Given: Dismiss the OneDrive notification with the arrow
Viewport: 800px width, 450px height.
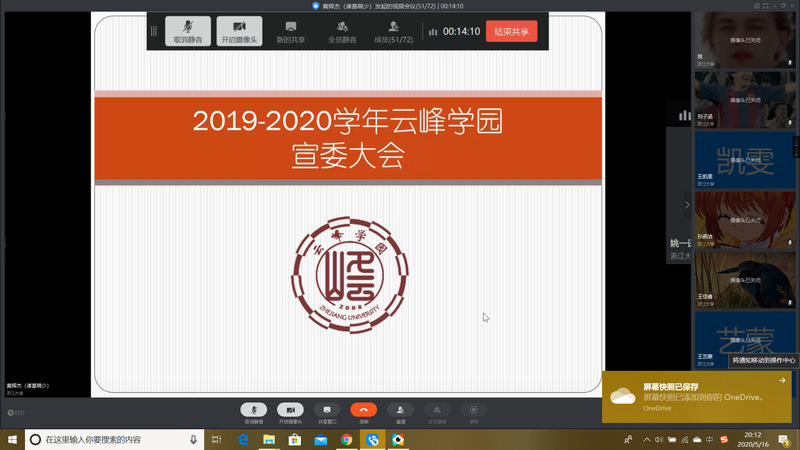Looking at the screenshot, I should pos(782,381).
